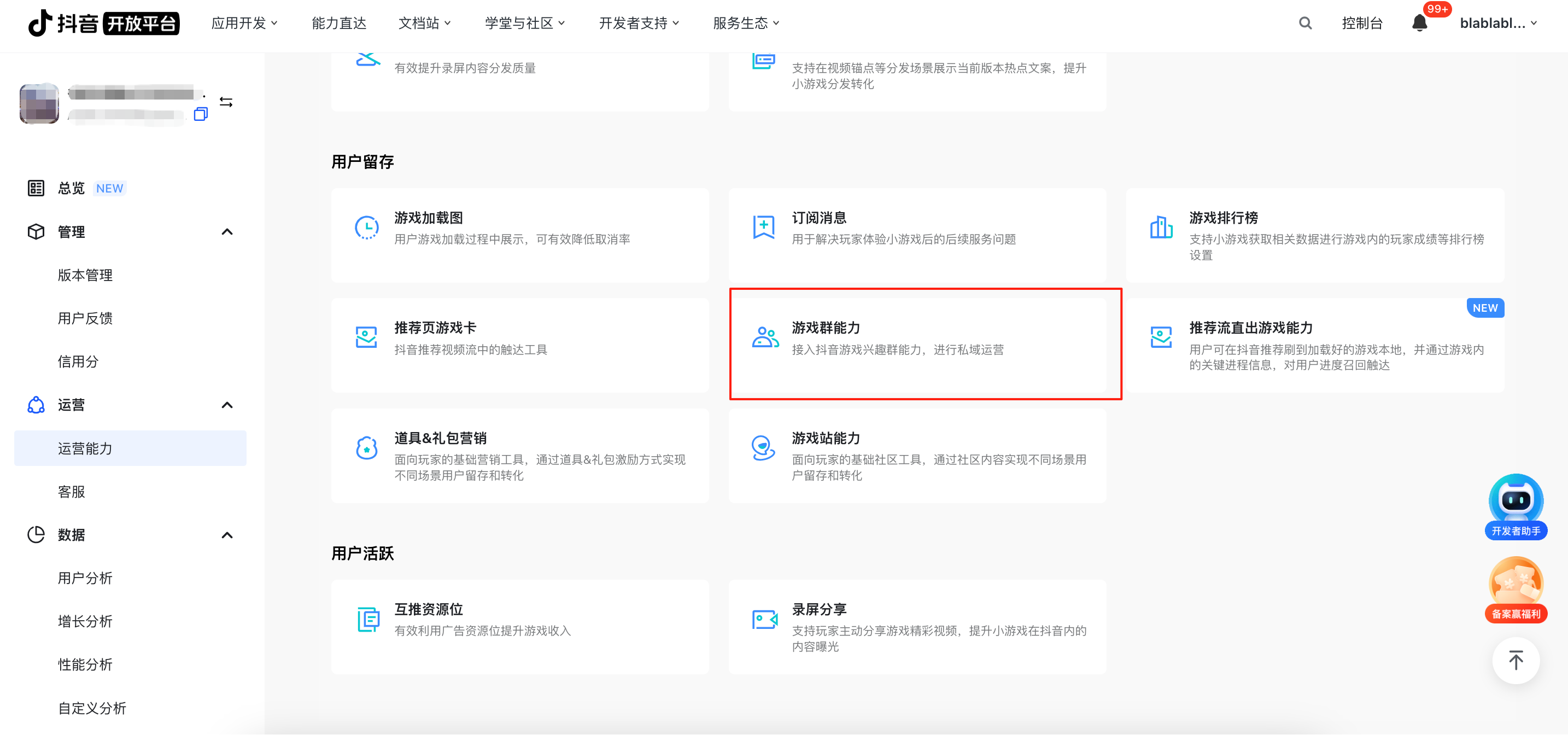1568x735 pixels.
Task: Select 运营能力 in the sidebar
Action: click(130, 448)
